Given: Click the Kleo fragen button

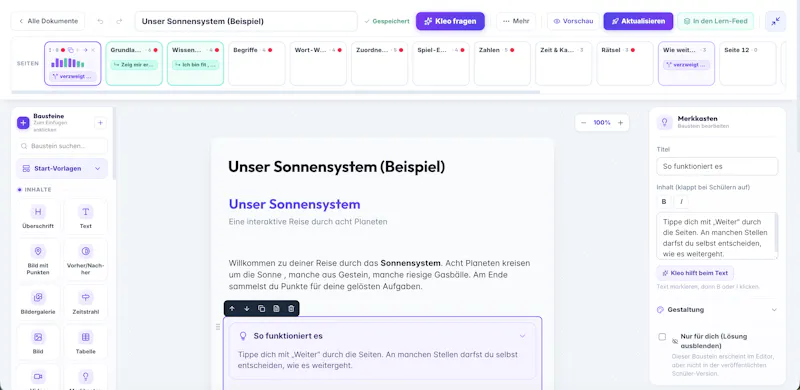Looking at the screenshot, I should (450, 21).
